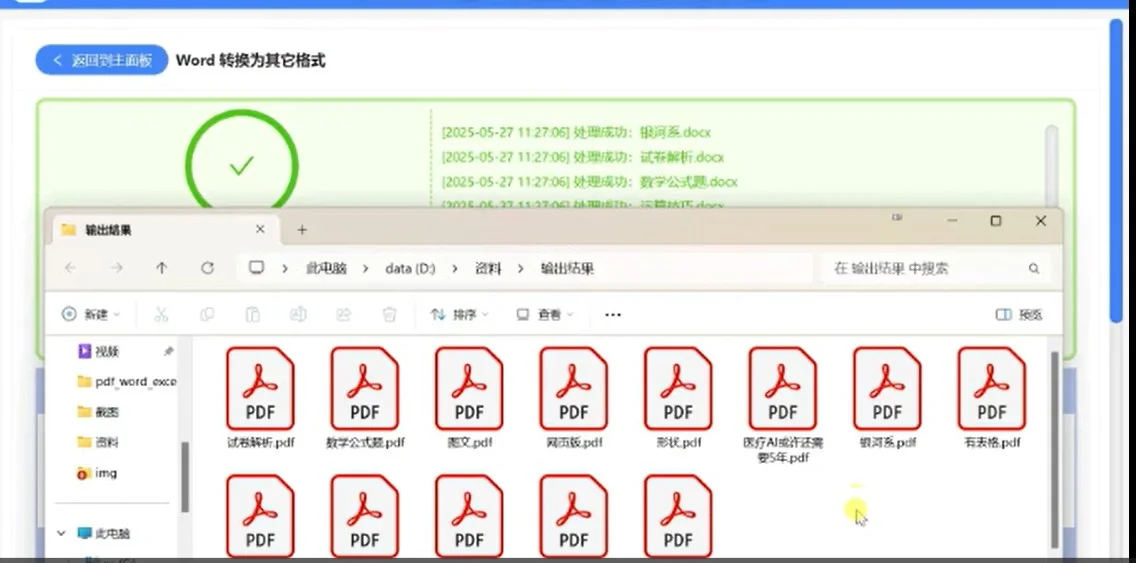1136x563 pixels.
Task: Expand the chevron before 此电脑 in breadcrumb
Action: [285, 269]
